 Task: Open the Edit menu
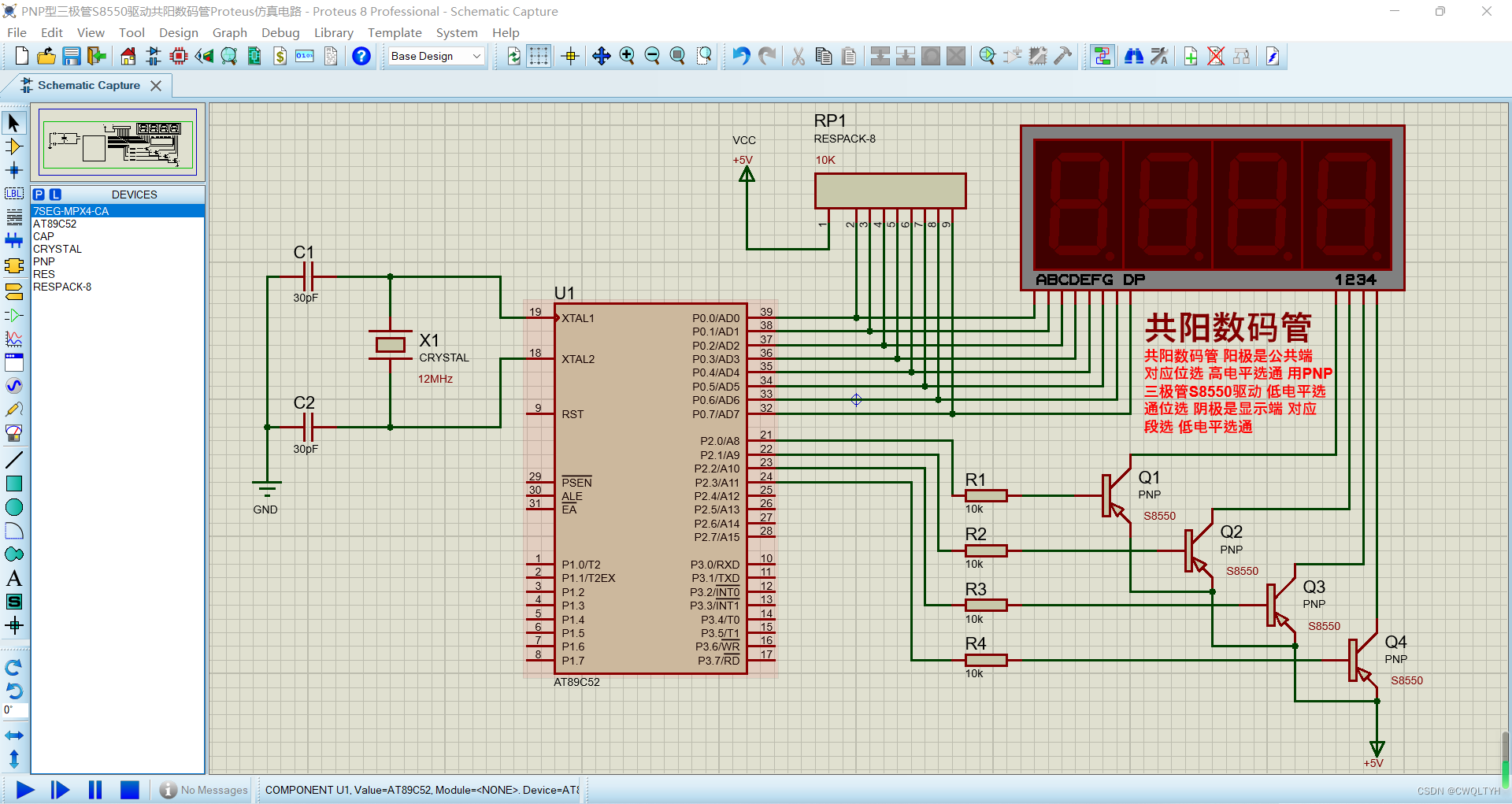pyautogui.click(x=52, y=32)
